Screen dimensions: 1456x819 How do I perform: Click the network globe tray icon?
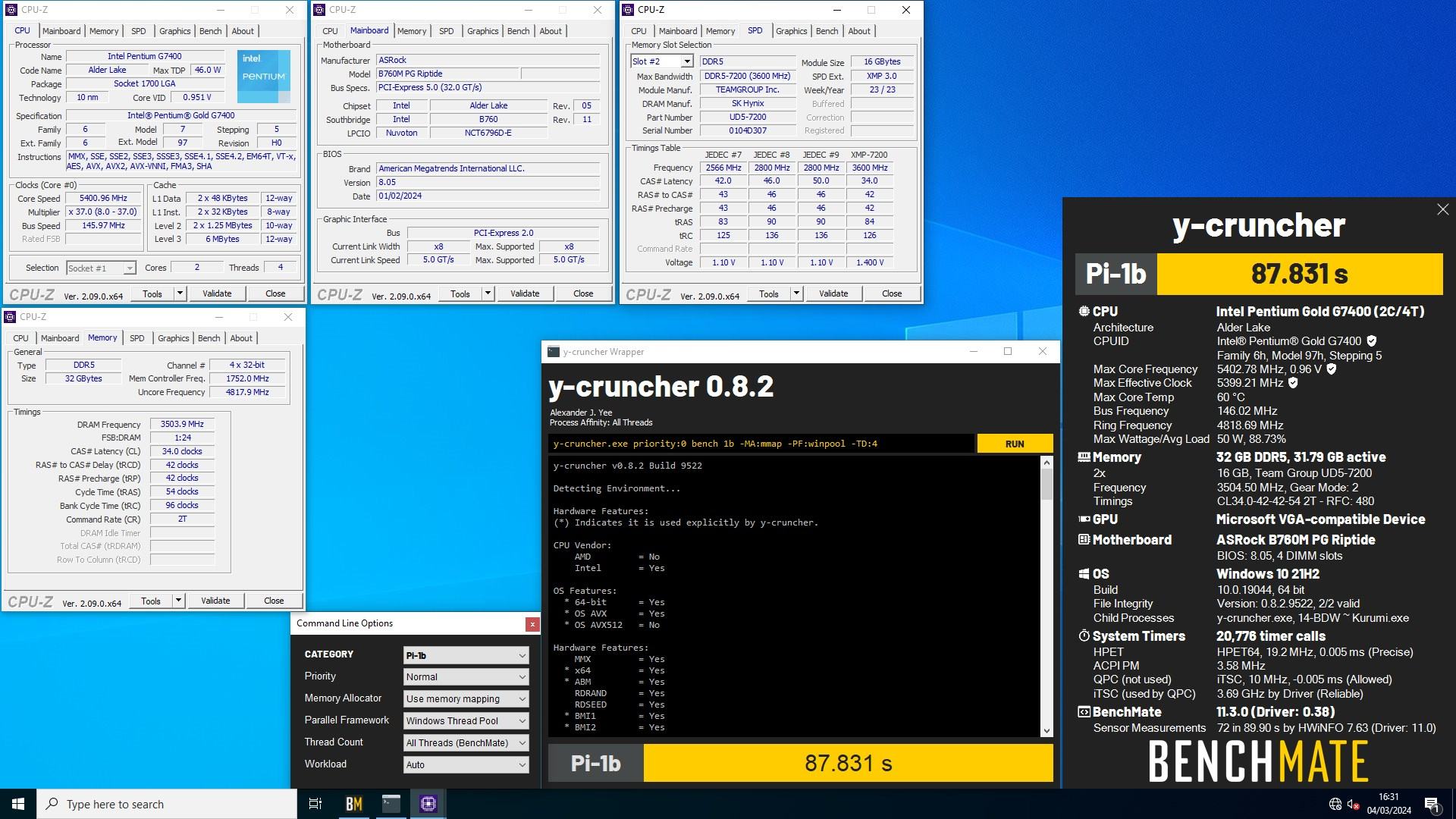point(1335,804)
